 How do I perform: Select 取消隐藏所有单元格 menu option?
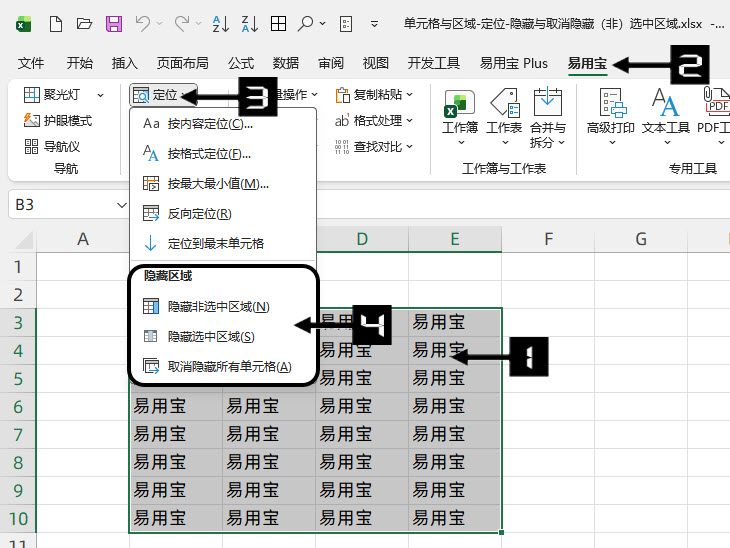(x=229, y=367)
